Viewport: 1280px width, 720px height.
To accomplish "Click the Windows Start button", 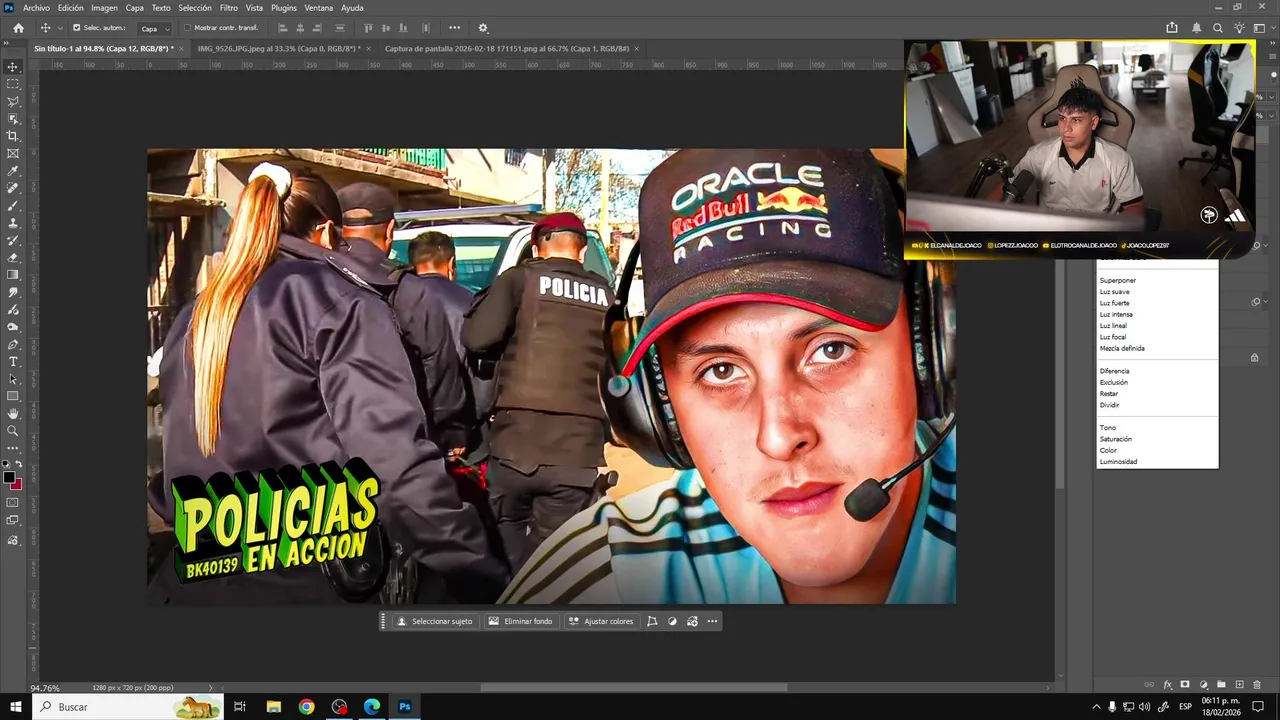I will click(x=16, y=707).
